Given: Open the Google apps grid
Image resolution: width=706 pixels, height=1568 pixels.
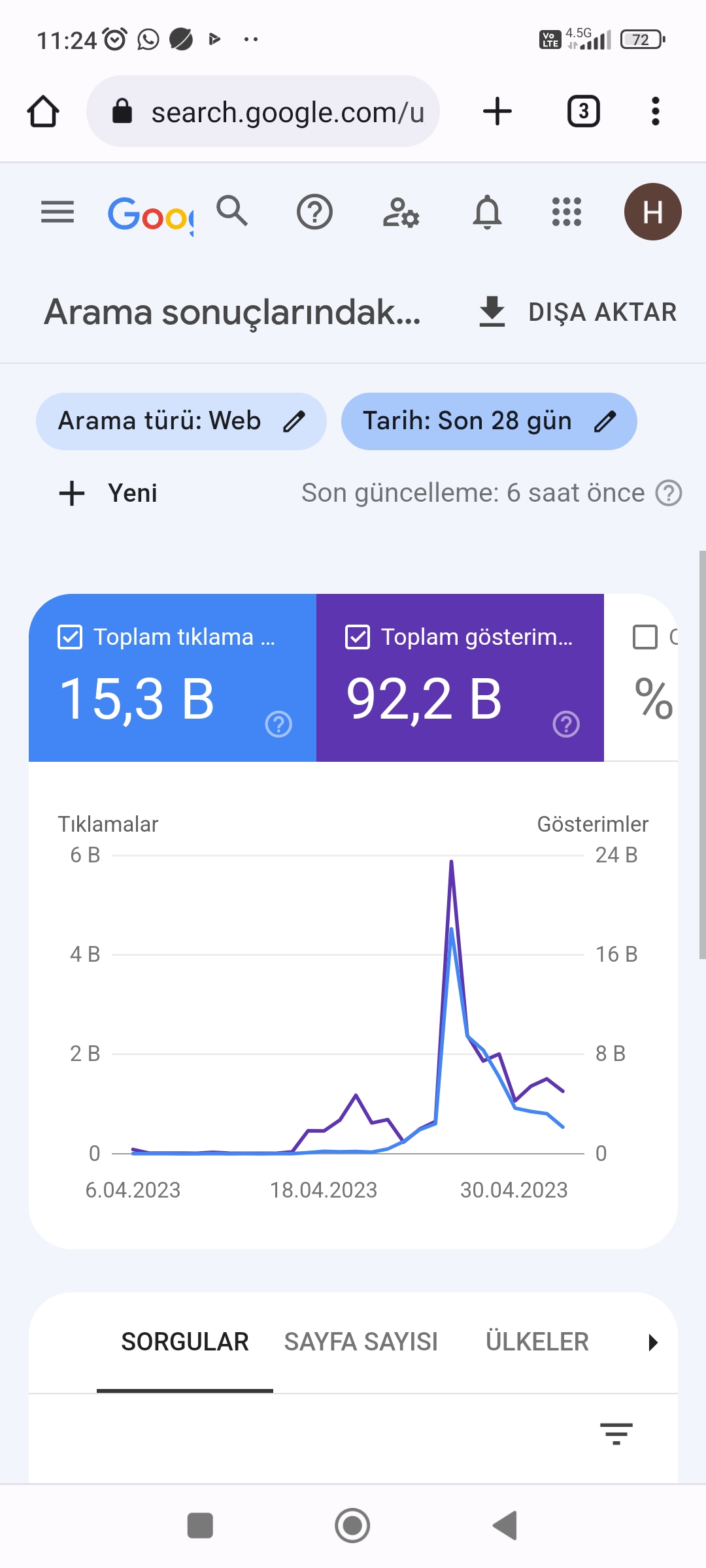Looking at the screenshot, I should 567,212.
